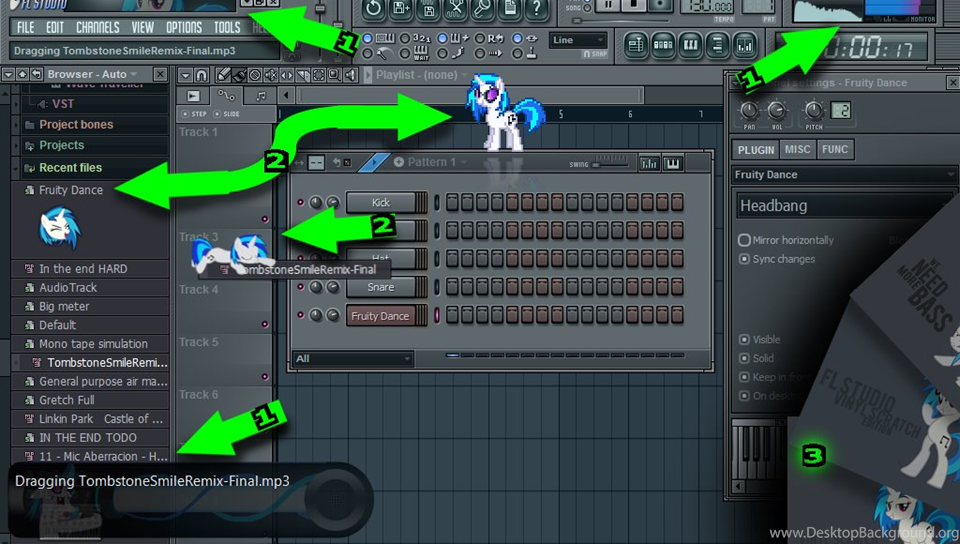Screen dimensions: 960x544
Task: Open the TOOLS menu
Action: [227, 28]
